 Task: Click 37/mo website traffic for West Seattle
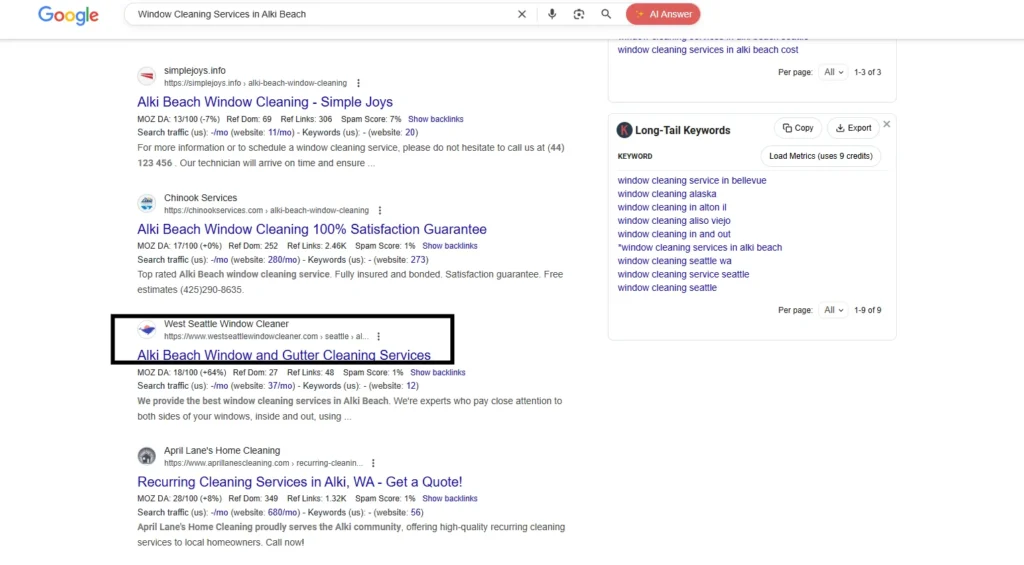click(281, 386)
